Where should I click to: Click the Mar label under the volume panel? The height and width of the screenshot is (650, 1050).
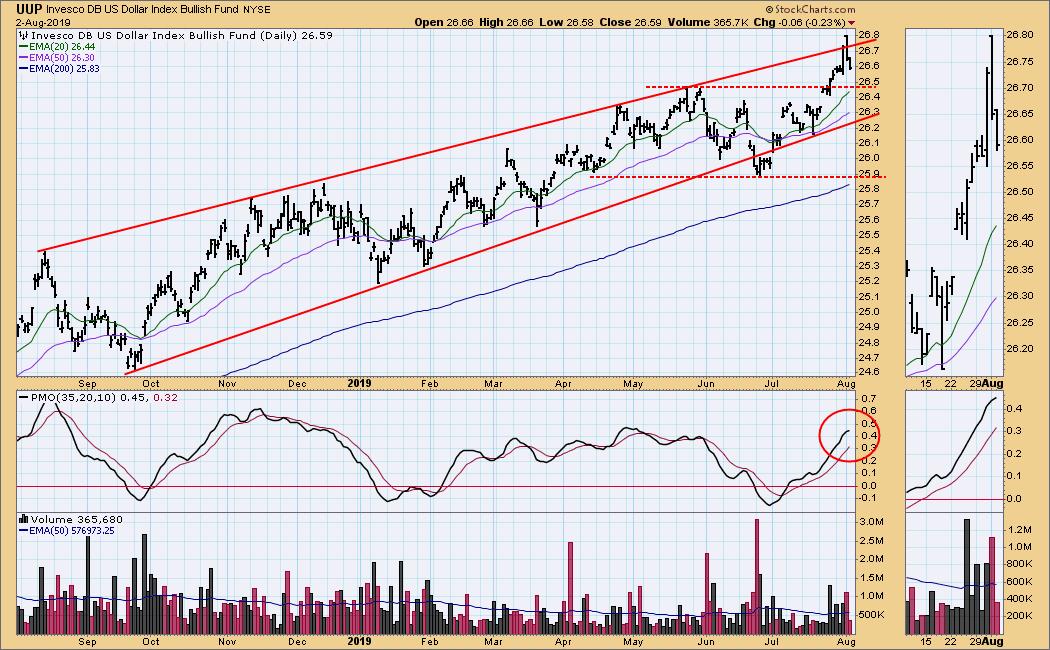tap(494, 641)
